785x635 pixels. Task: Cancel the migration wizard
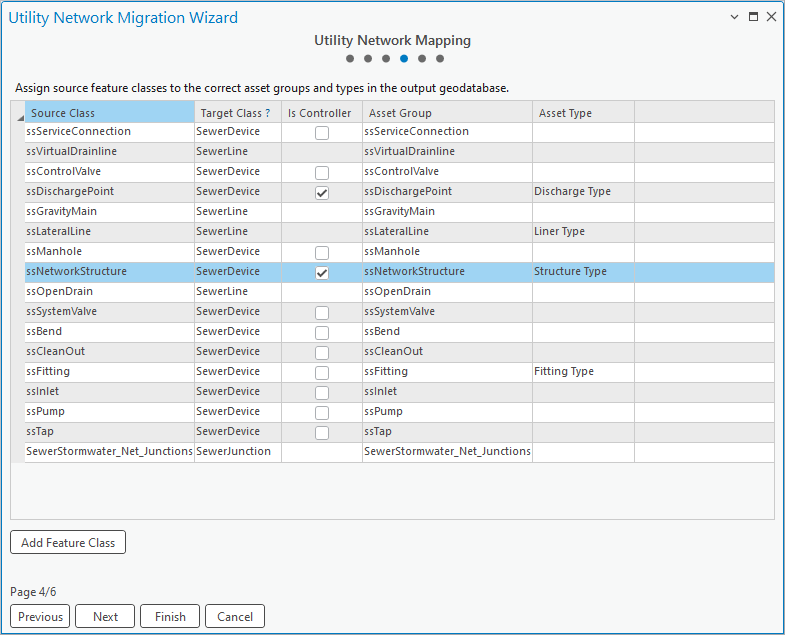click(235, 616)
